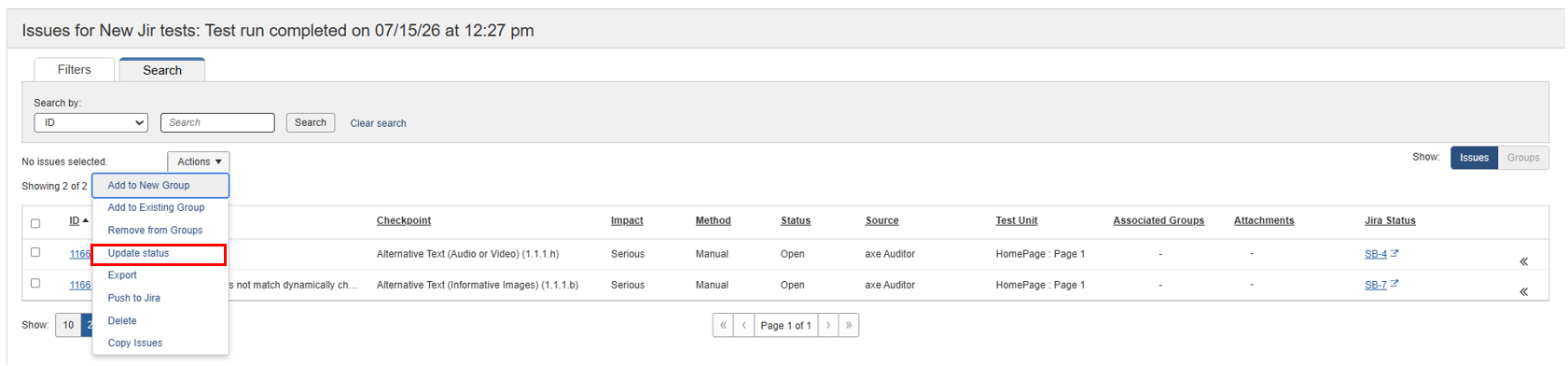This screenshot has height=366, width=1568.
Task: Check the Informative Images issue row
Action: tap(35, 283)
